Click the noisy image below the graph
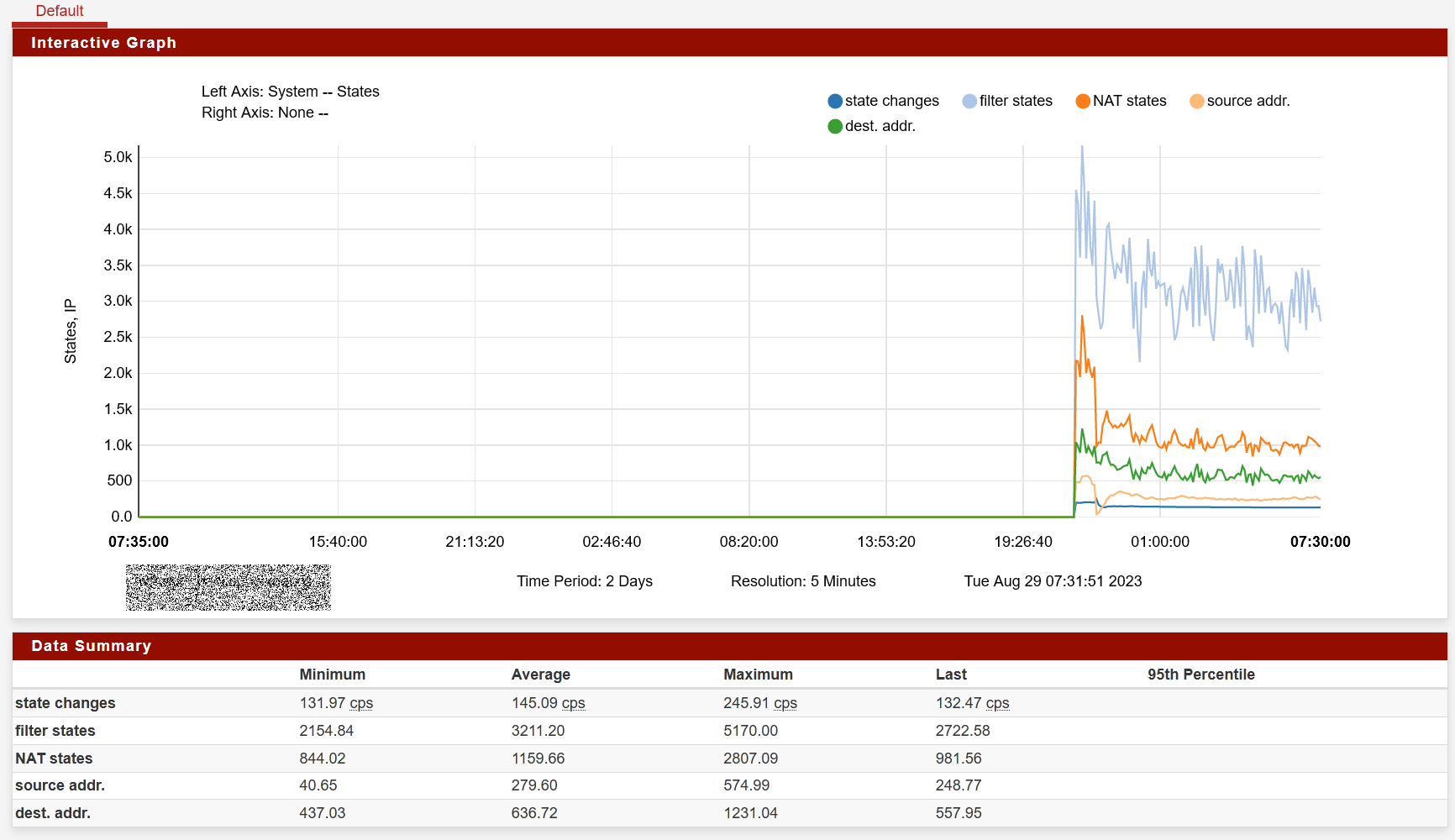The image size is (1455, 840). pos(228,587)
